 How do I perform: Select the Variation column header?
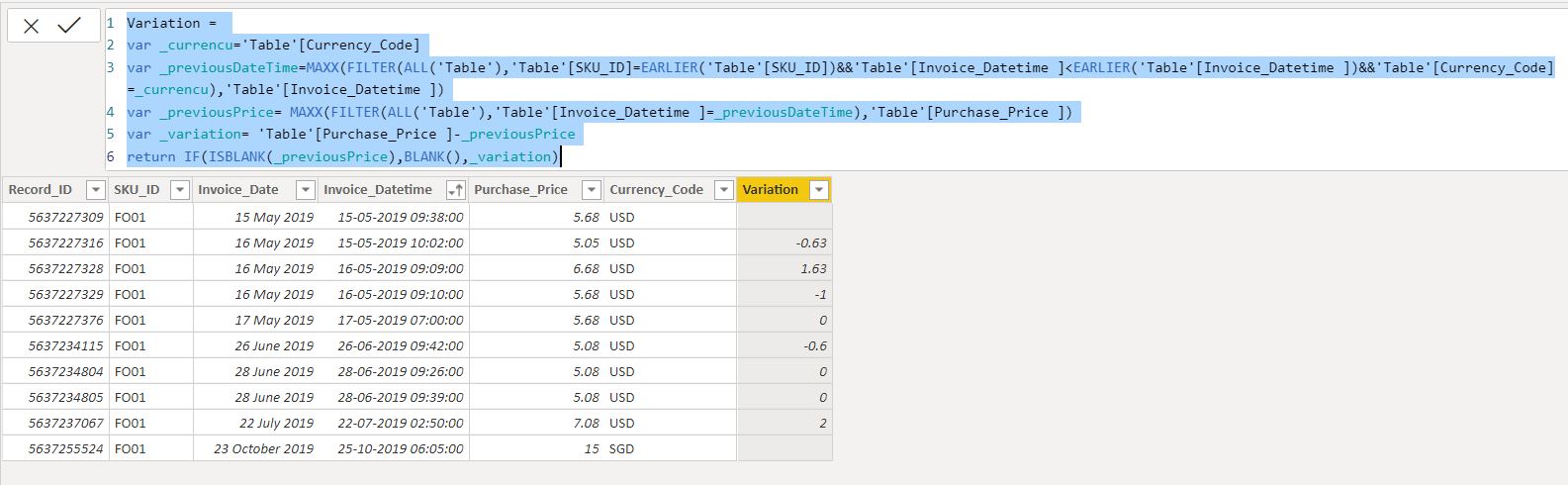pos(784,190)
